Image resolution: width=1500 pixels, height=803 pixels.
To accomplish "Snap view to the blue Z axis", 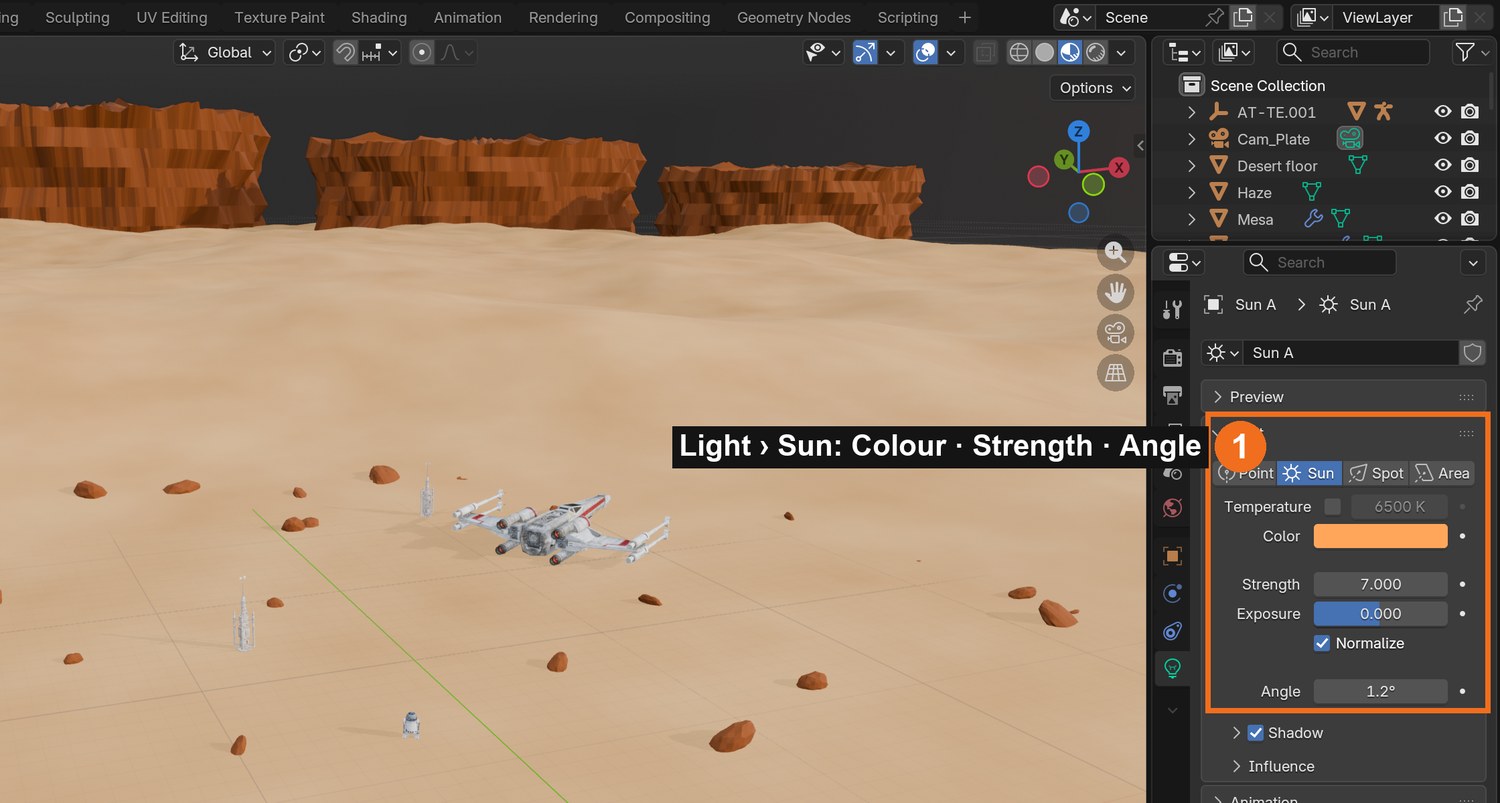I will [x=1078, y=131].
